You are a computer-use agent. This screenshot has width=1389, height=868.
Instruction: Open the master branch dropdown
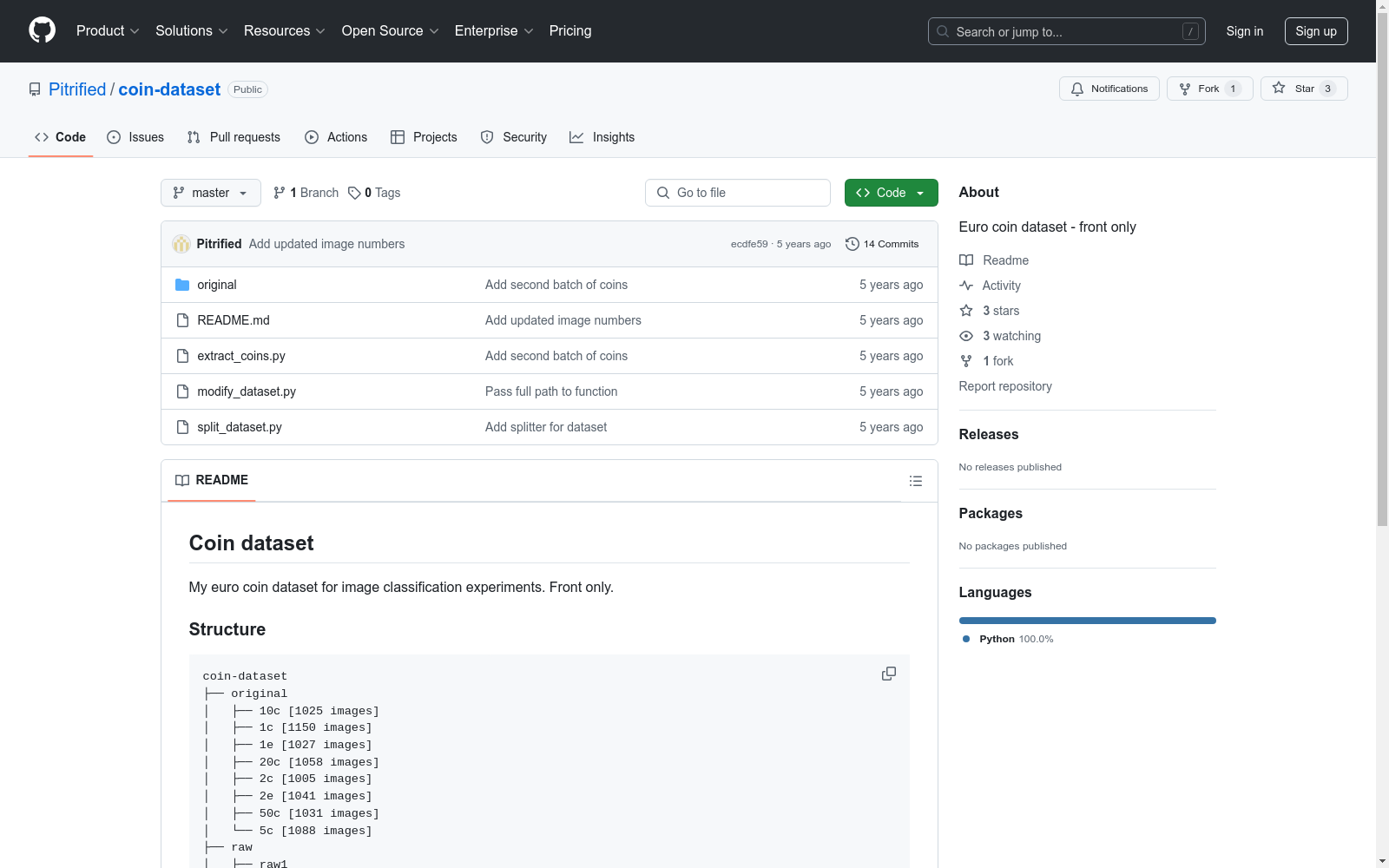click(x=211, y=193)
